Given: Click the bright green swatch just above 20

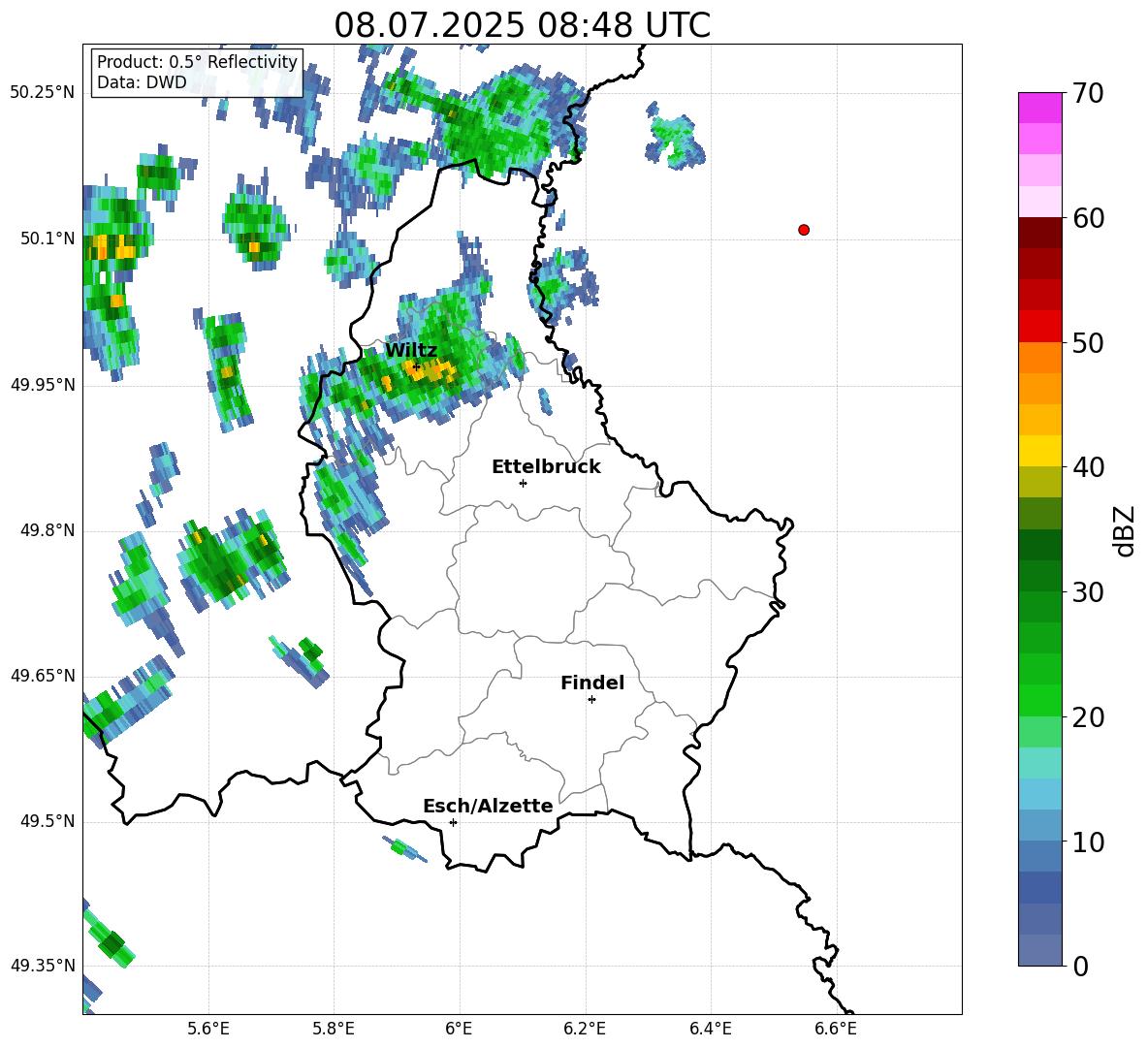Looking at the screenshot, I should tap(1039, 700).
